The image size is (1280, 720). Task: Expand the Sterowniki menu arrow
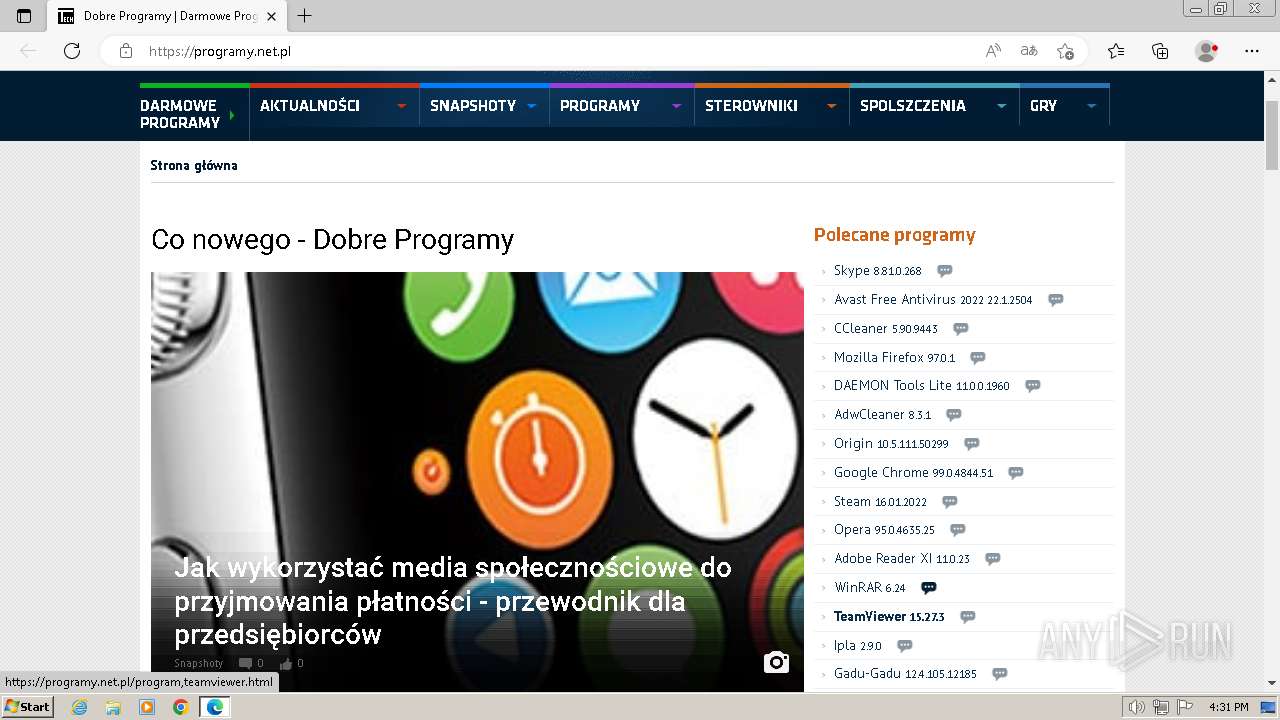point(832,106)
